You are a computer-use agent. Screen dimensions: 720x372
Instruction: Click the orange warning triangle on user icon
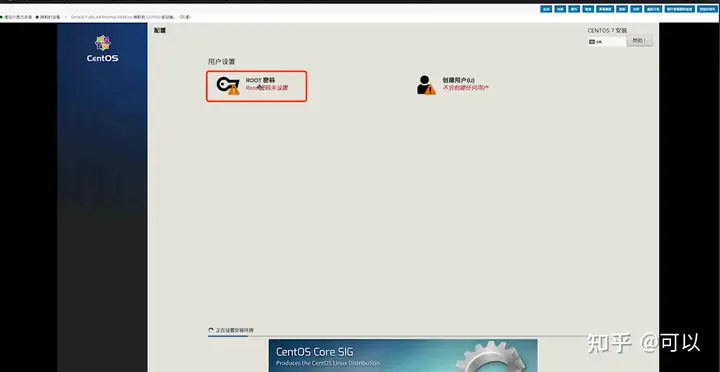click(430, 90)
